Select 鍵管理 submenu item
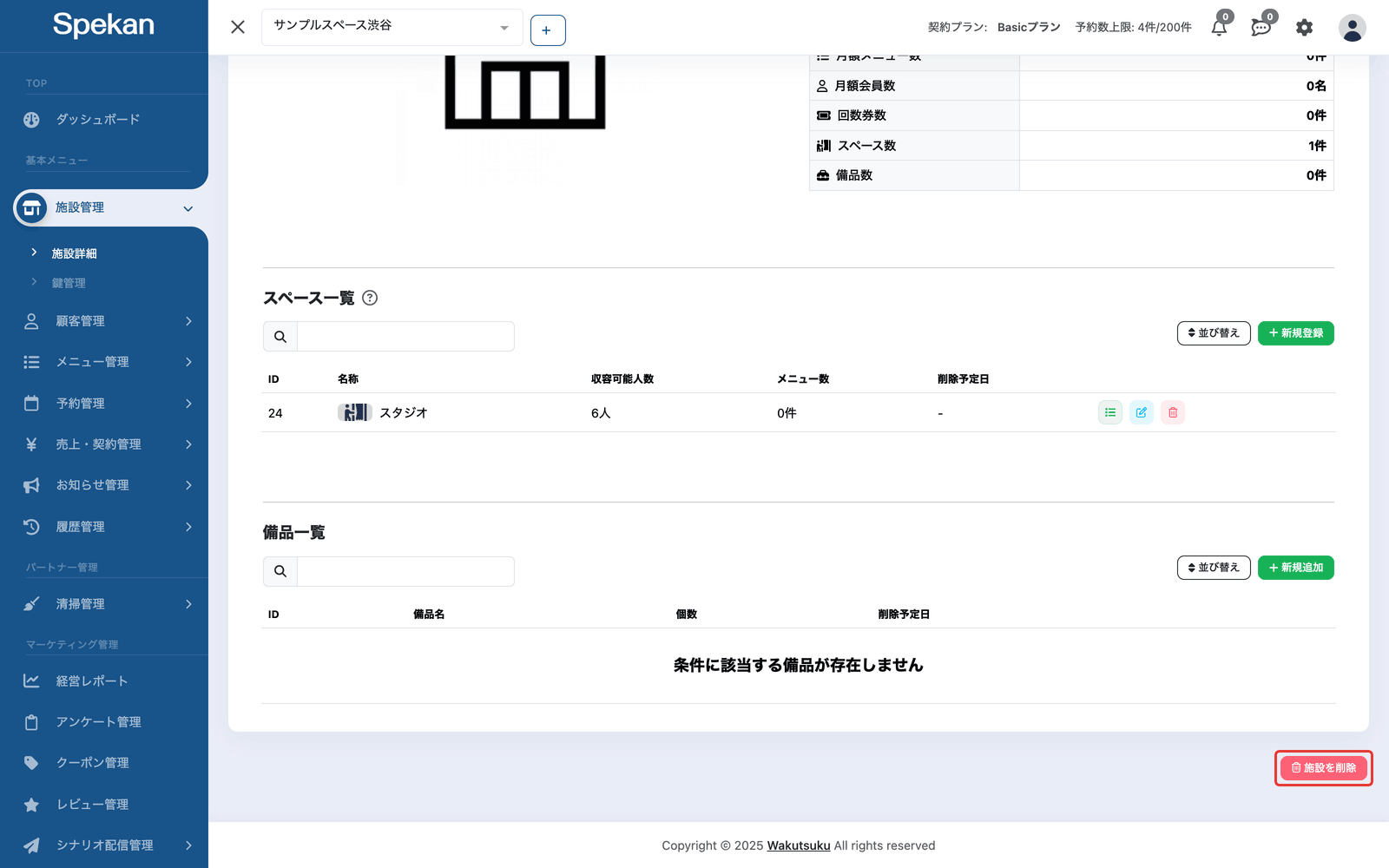This screenshot has width=1389, height=868. click(x=69, y=283)
